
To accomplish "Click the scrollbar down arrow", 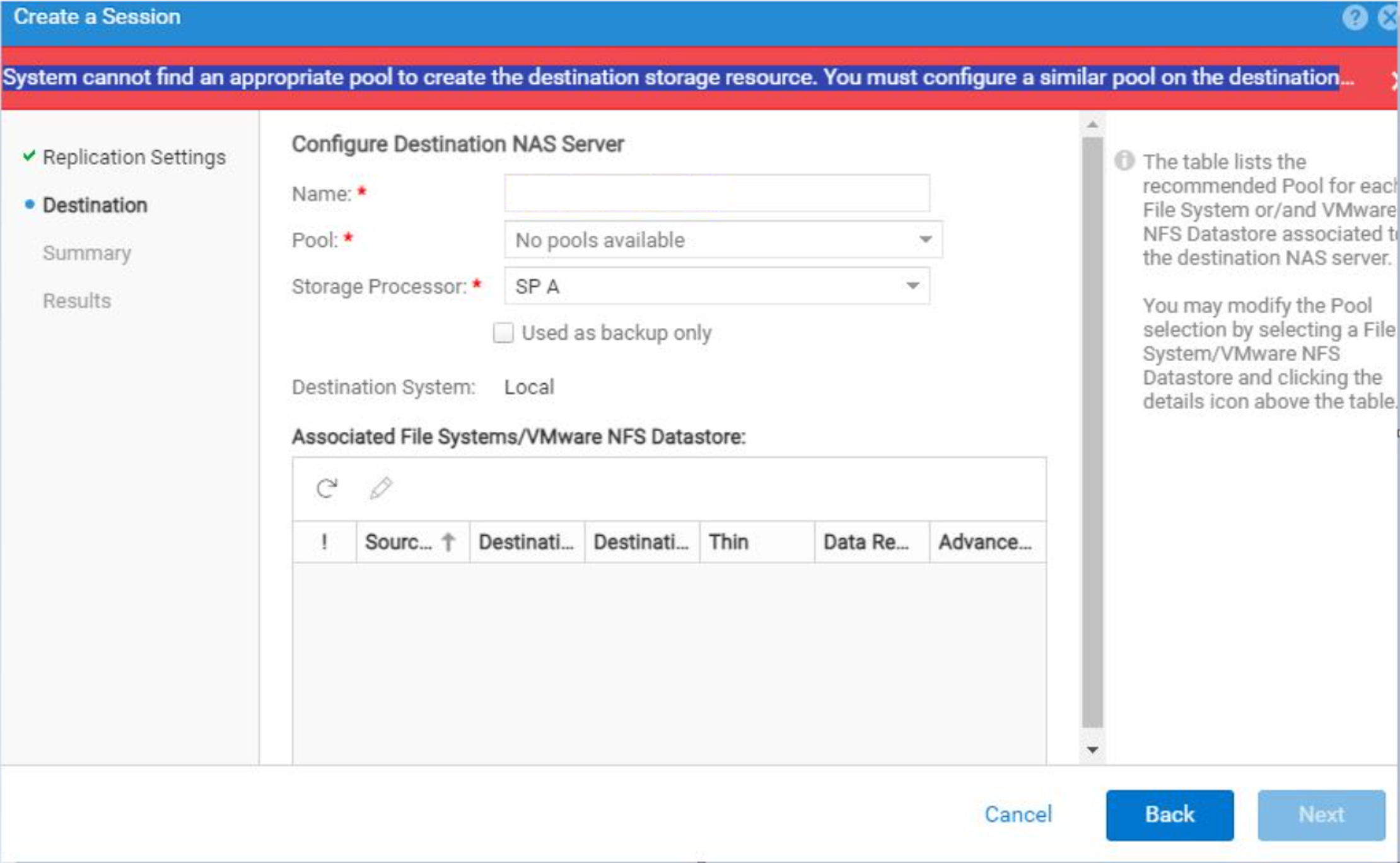I will pyautogui.click(x=1092, y=750).
